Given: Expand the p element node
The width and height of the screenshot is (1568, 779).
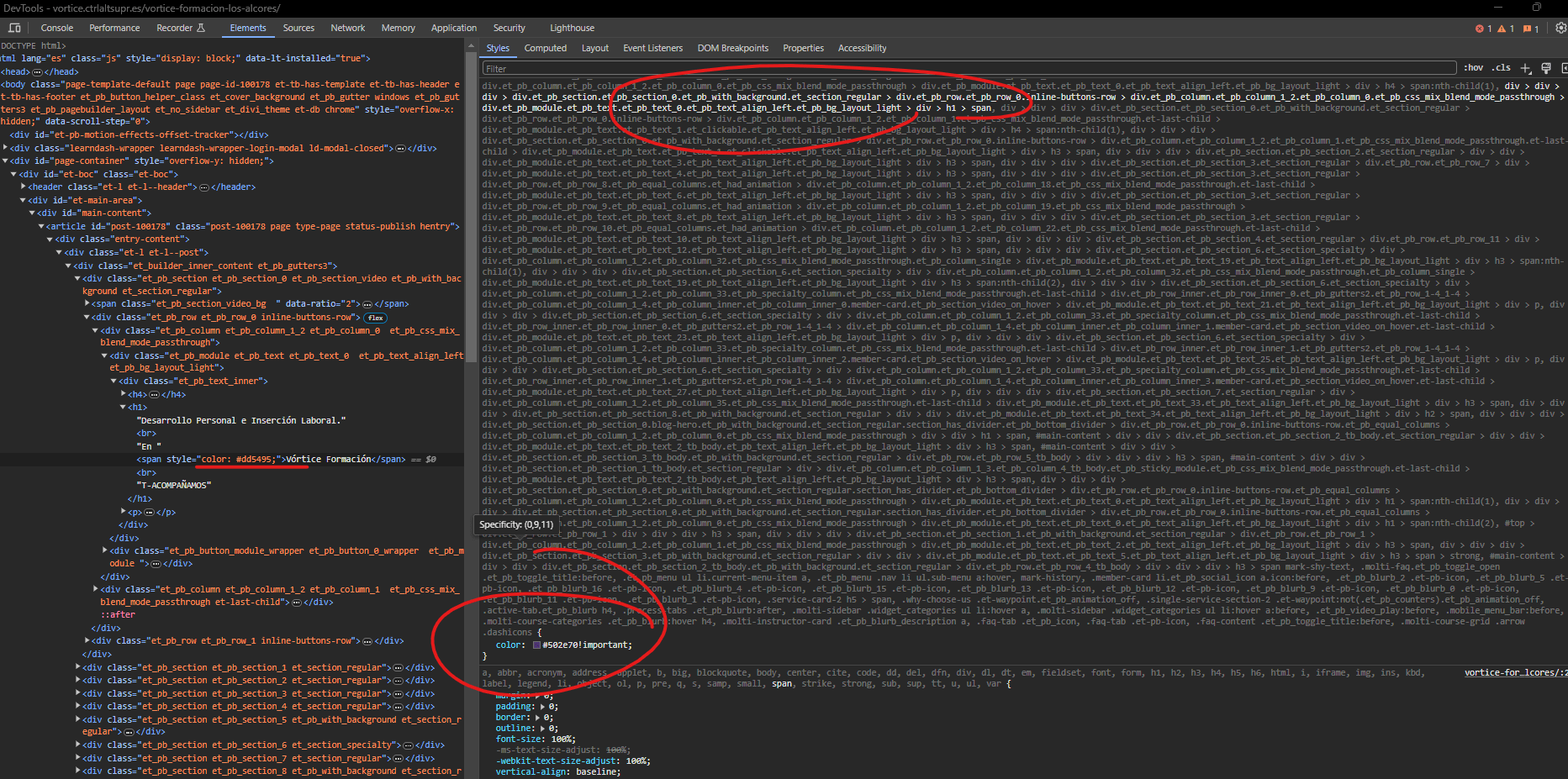Looking at the screenshot, I should (124, 512).
